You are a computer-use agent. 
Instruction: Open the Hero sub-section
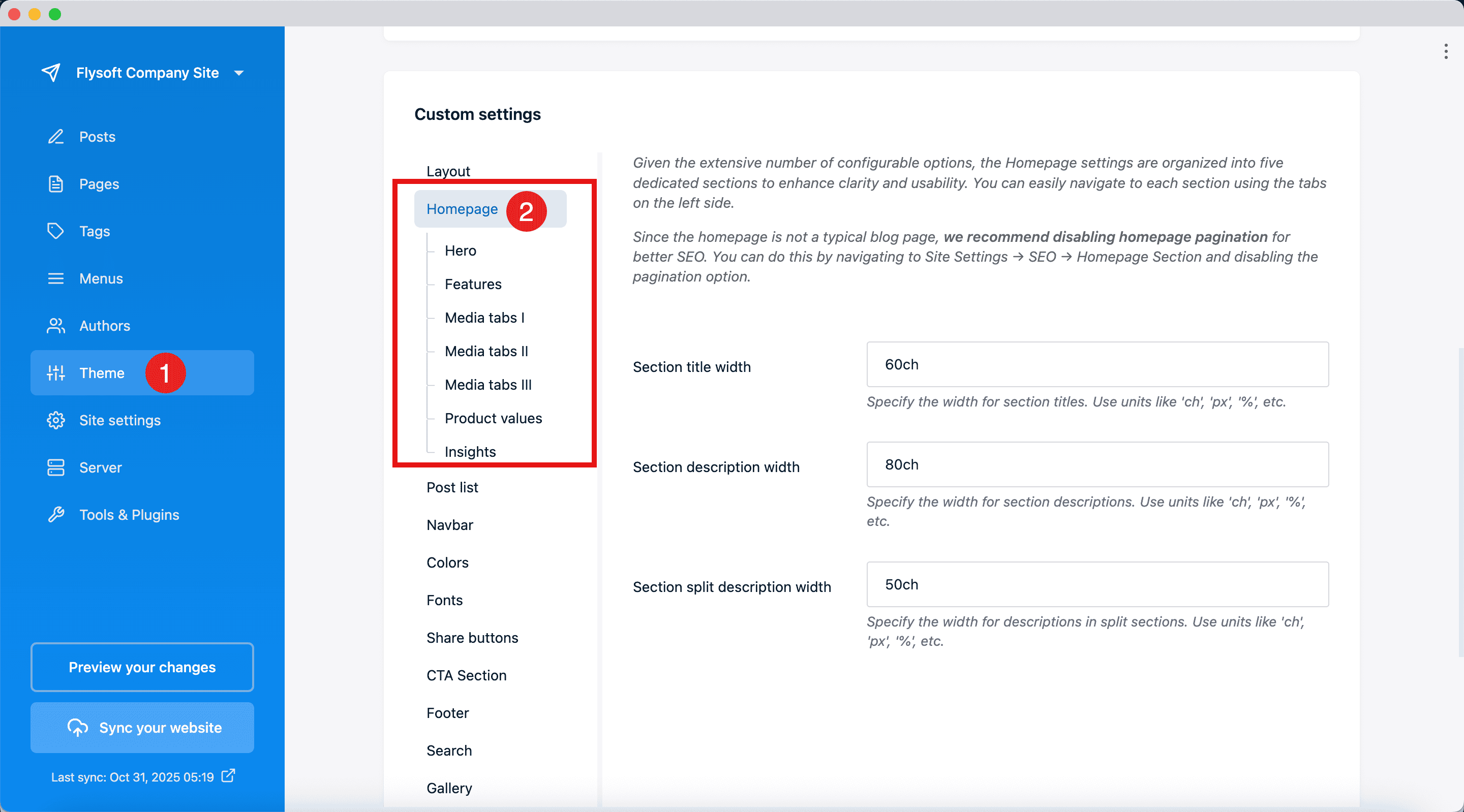[x=461, y=251]
